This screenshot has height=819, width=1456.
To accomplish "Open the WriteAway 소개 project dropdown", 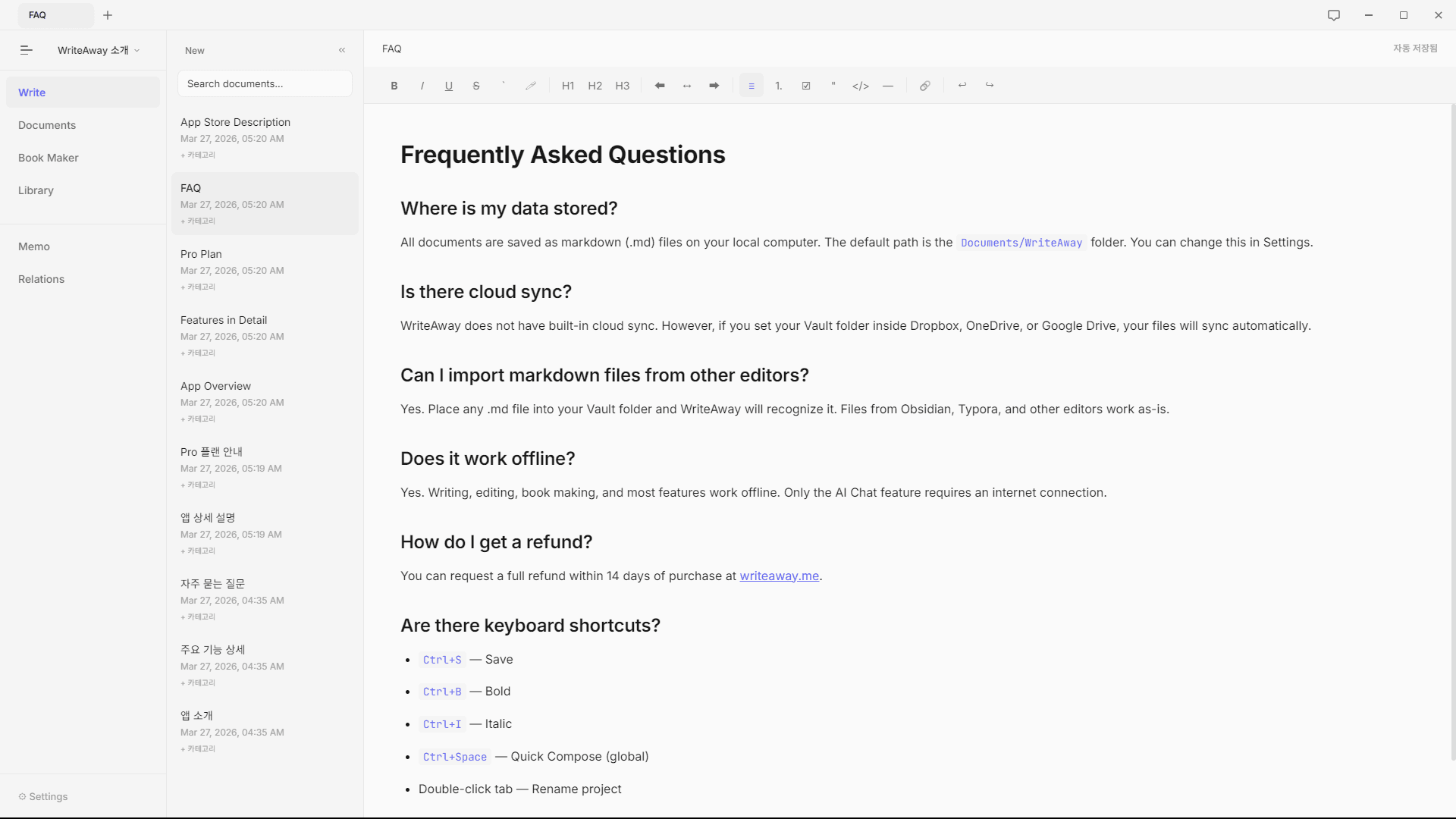I will tap(99, 50).
